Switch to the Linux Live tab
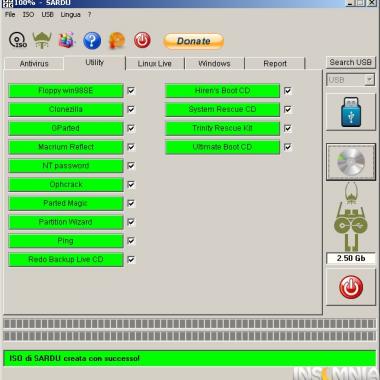The width and height of the screenshot is (380, 380). click(154, 63)
